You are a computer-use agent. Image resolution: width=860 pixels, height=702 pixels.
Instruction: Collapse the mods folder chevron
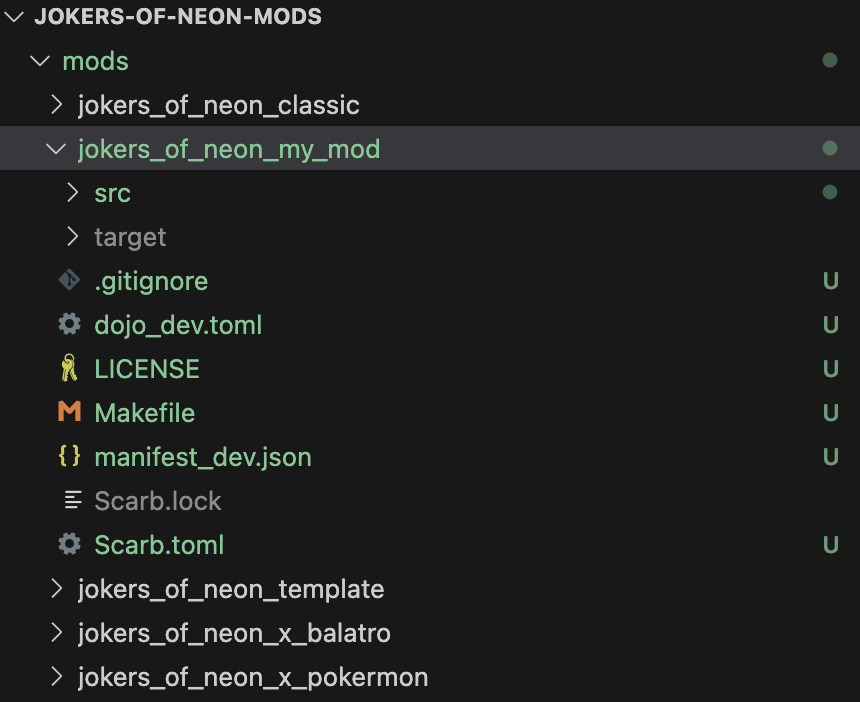pyautogui.click(x=40, y=60)
